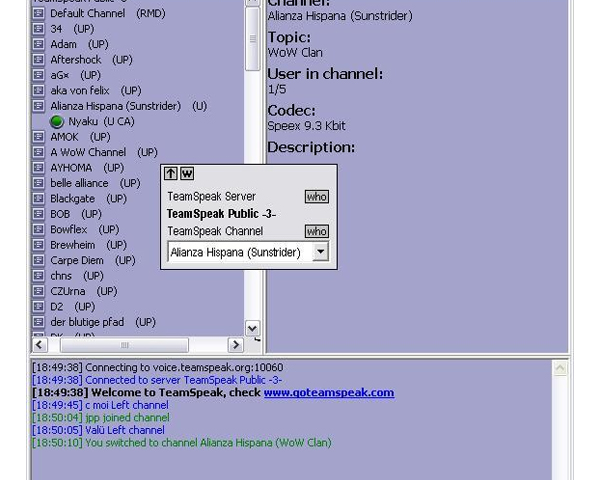Click the Blackgate channel icon
This screenshot has height=480, width=600.
[x=38, y=199]
